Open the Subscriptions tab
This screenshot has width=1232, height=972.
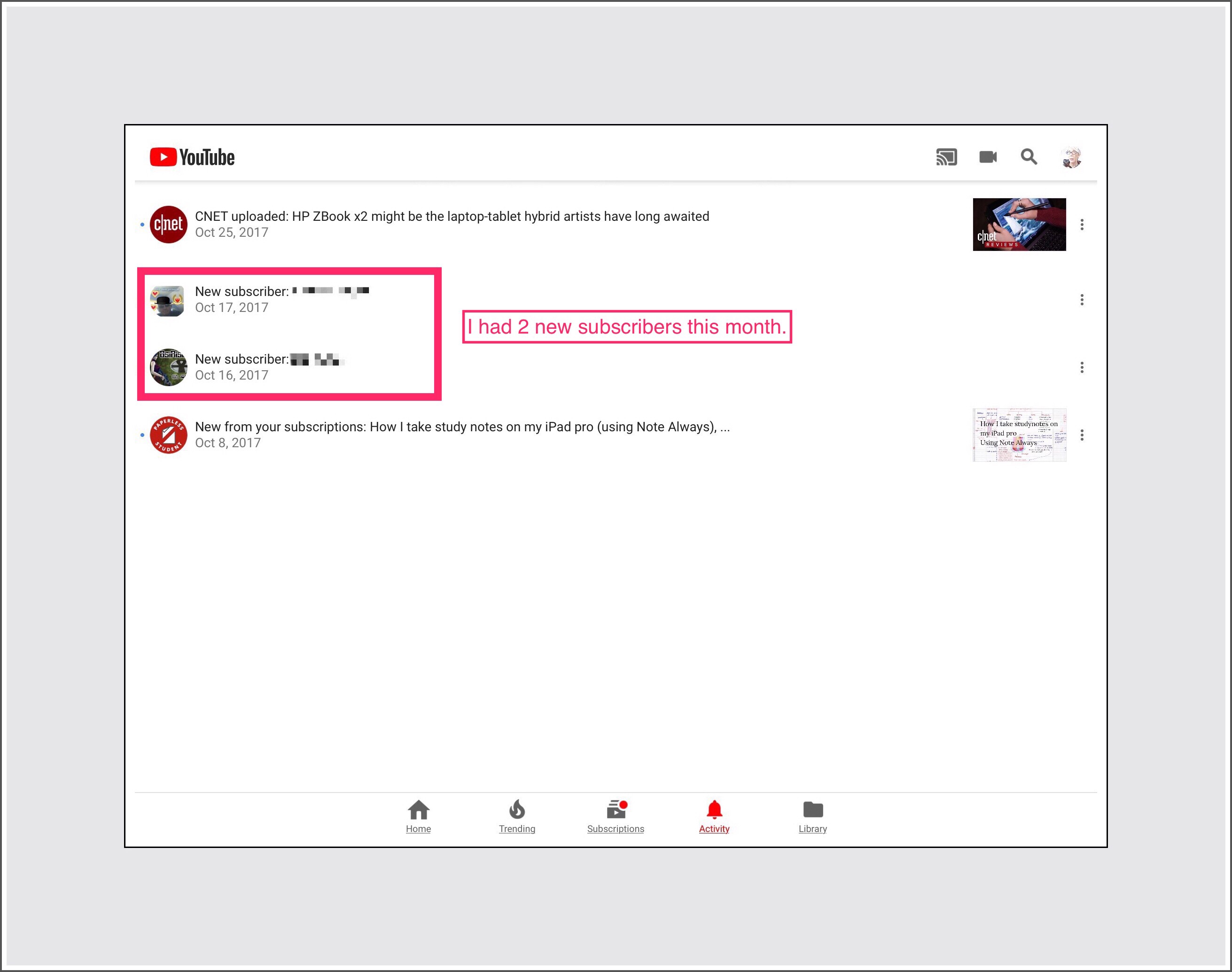[x=616, y=816]
